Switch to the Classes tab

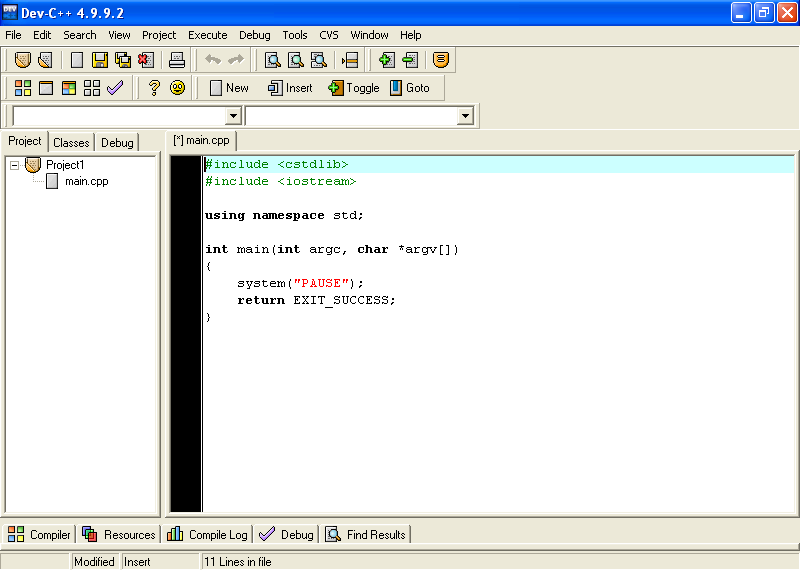tap(71, 143)
